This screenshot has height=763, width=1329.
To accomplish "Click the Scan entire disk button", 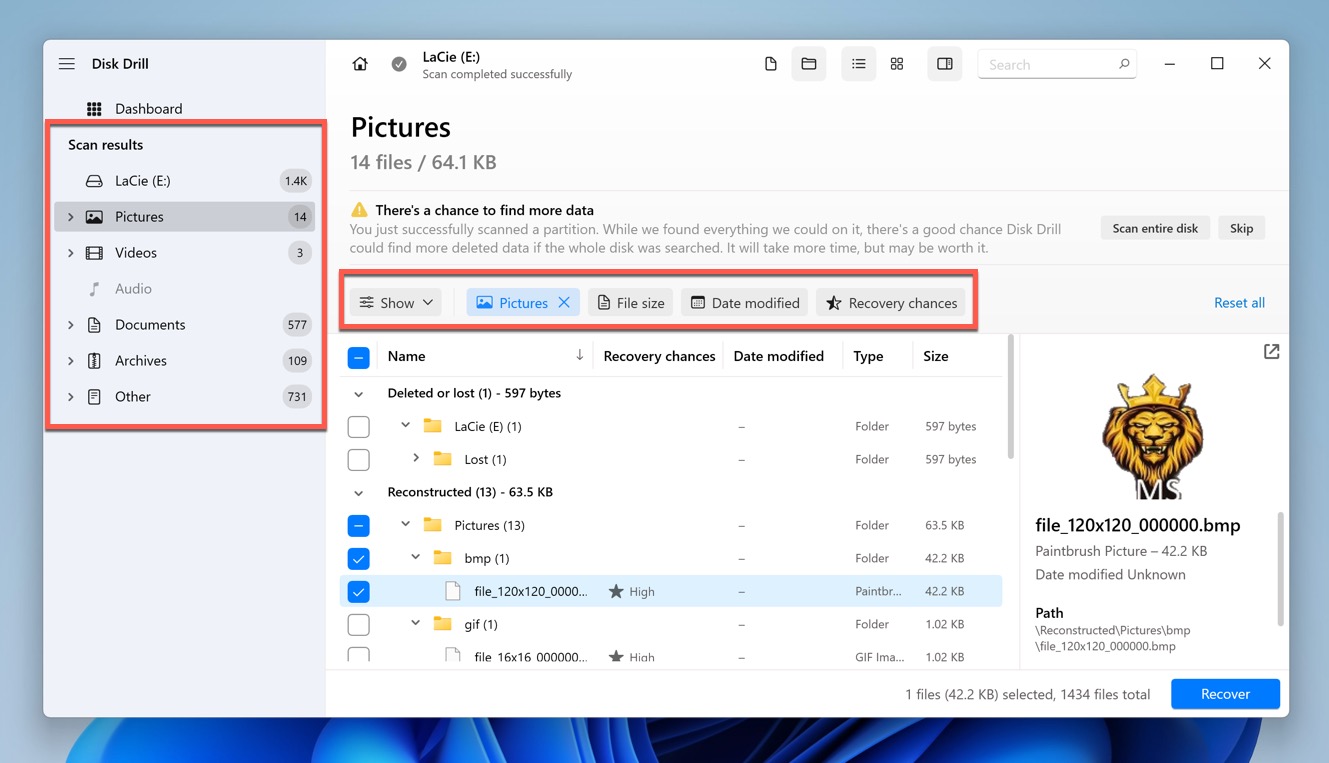I will pyautogui.click(x=1155, y=228).
